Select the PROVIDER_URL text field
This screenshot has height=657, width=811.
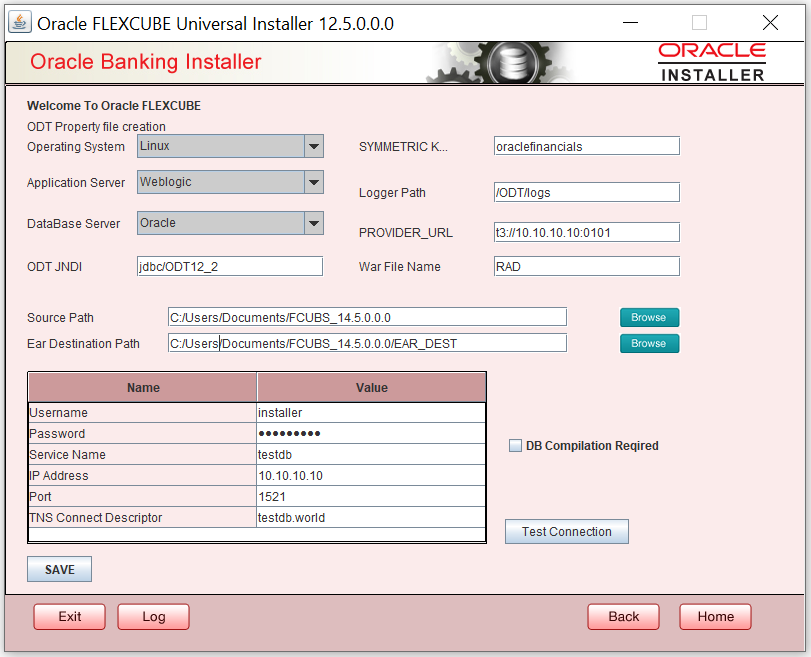click(587, 232)
